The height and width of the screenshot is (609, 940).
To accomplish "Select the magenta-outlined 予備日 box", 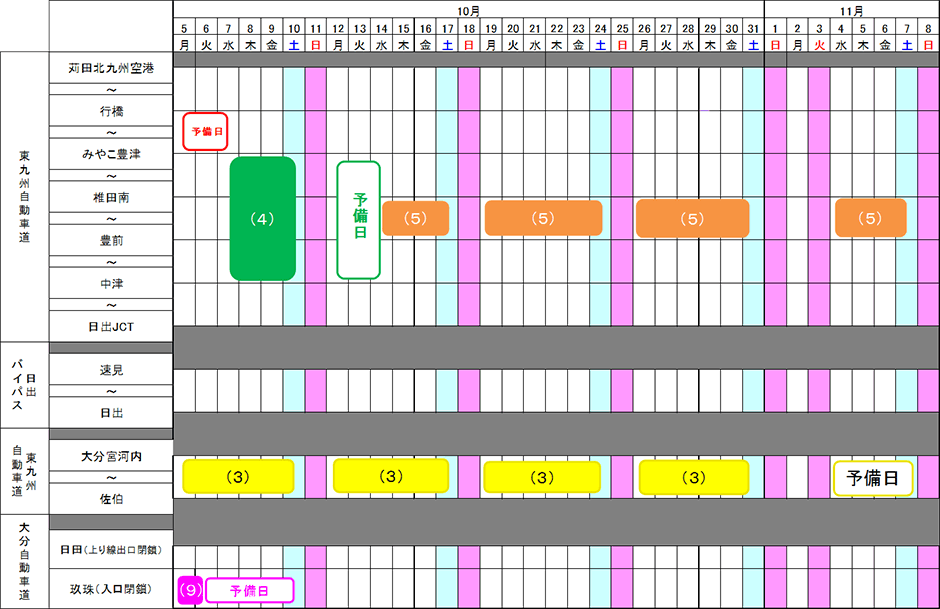I will [x=249, y=590].
